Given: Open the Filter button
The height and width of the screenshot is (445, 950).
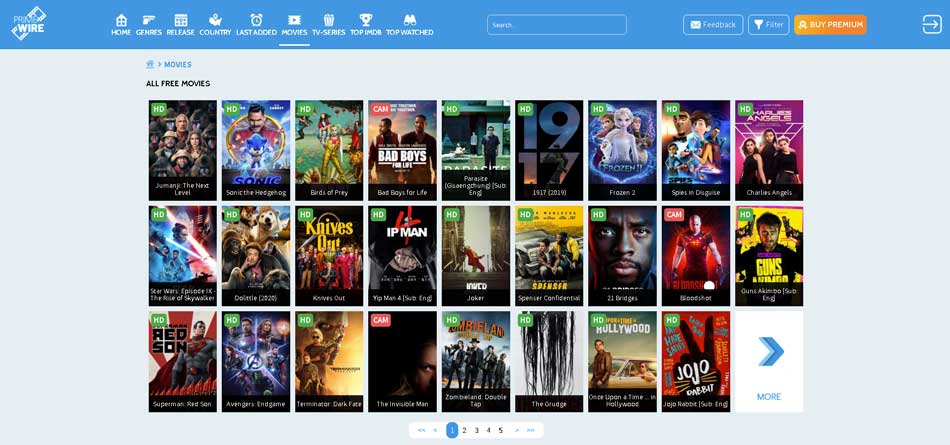Looking at the screenshot, I should tap(769, 25).
